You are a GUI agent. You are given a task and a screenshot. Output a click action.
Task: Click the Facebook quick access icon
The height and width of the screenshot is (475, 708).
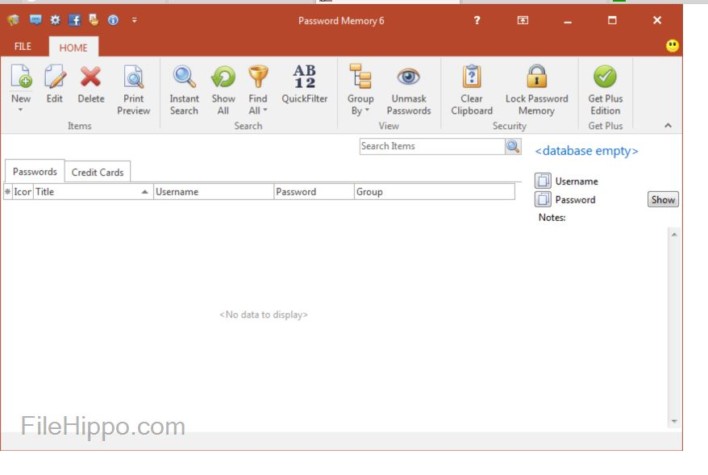[x=75, y=20]
